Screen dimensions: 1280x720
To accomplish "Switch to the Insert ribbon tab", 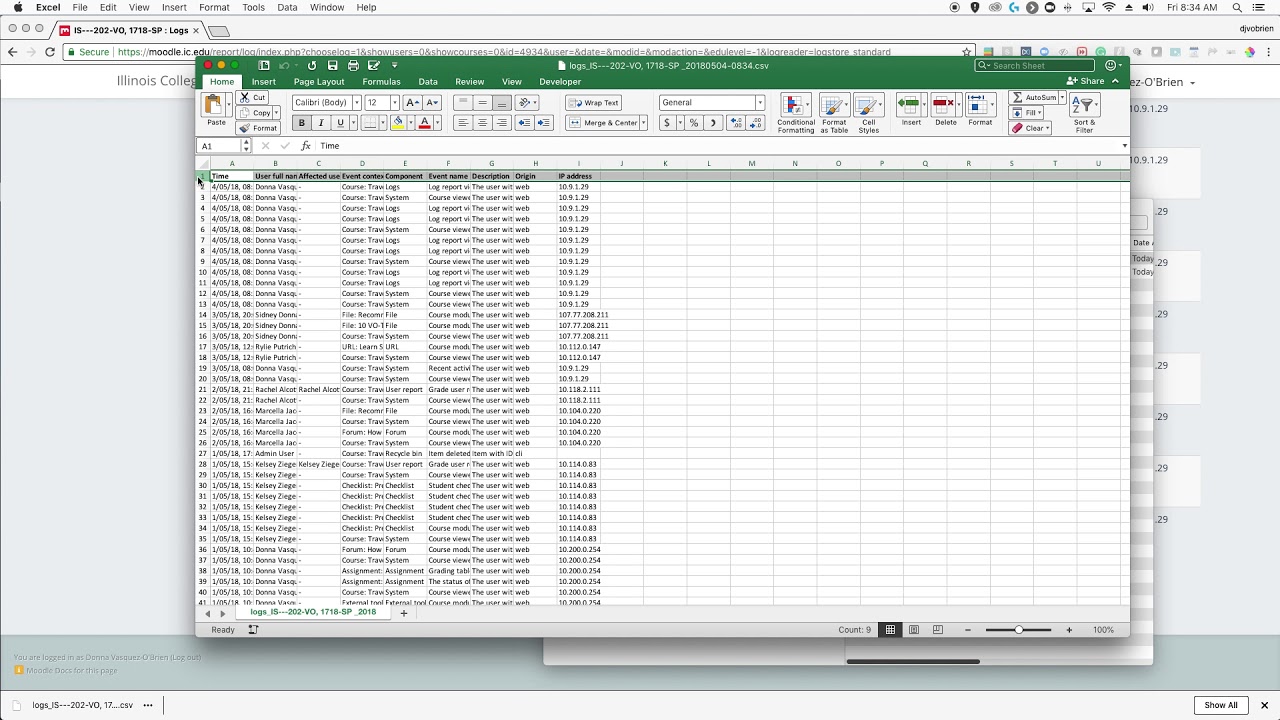I will 264,82.
